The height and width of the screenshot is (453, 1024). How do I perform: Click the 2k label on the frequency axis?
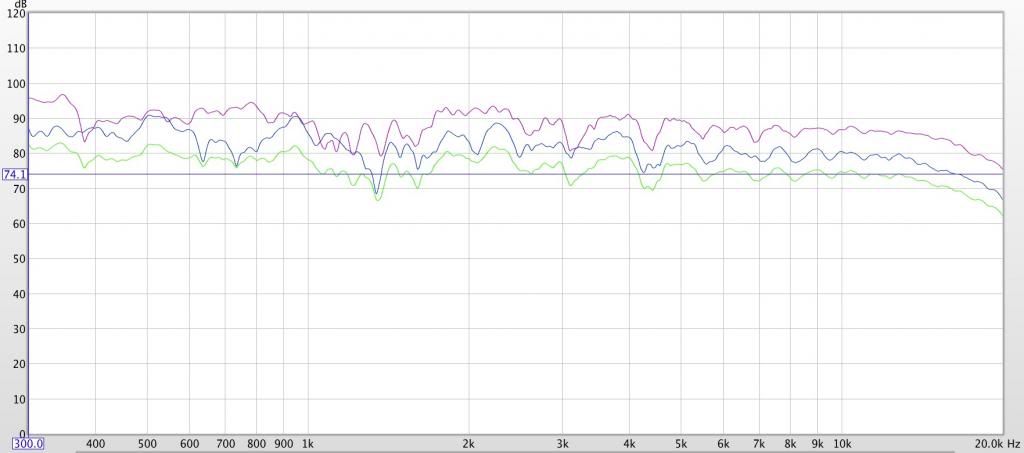(x=468, y=444)
